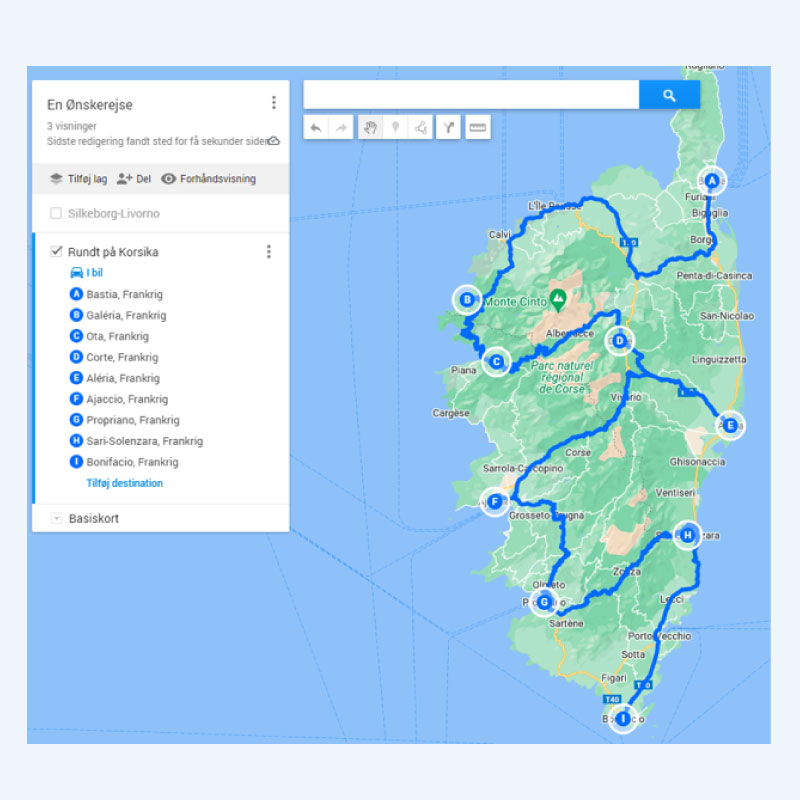This screenshot has width=800, height=800.
Task: Select Ajaccio, Frankrig in the list
Action: 127,399
